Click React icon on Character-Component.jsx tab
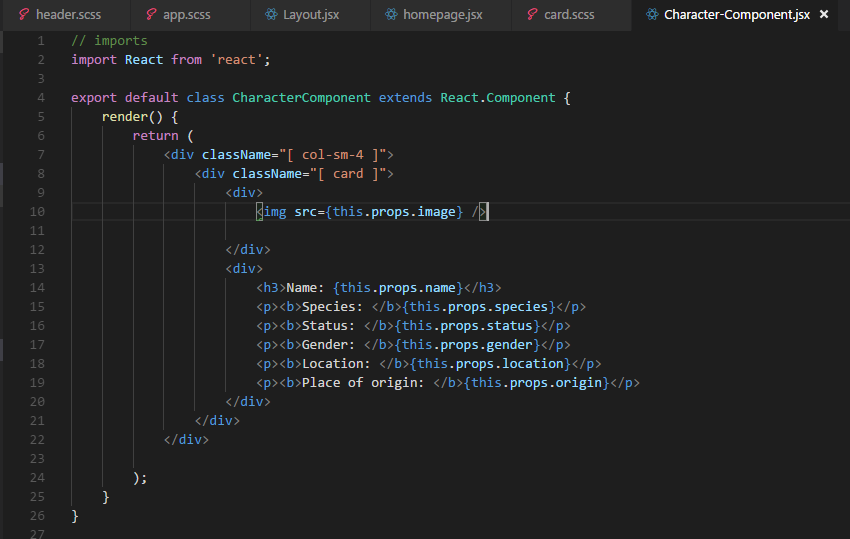 (x=652, y=14)
